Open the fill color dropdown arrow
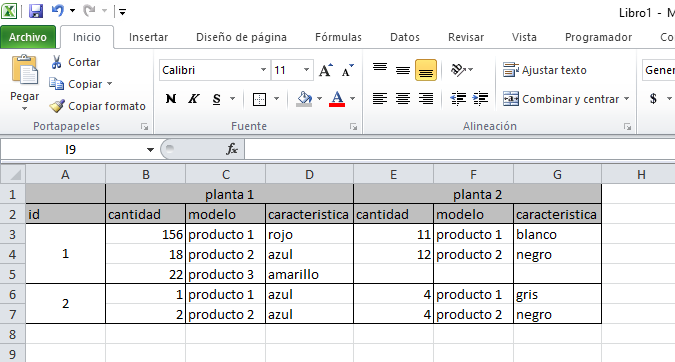Screen dimensions: 675x362 click(319, 99)
